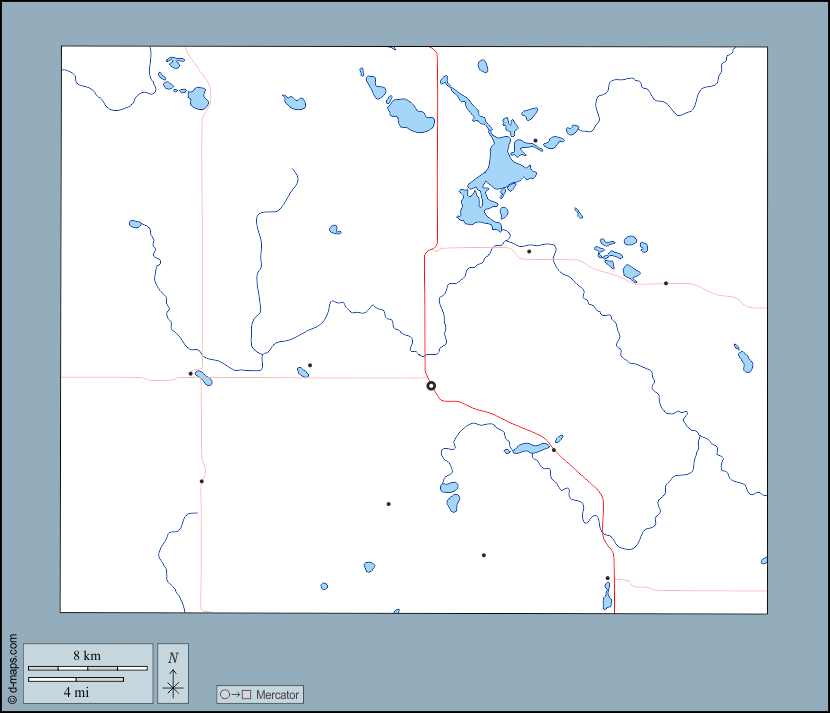Select the largest lake in the north

496,167
